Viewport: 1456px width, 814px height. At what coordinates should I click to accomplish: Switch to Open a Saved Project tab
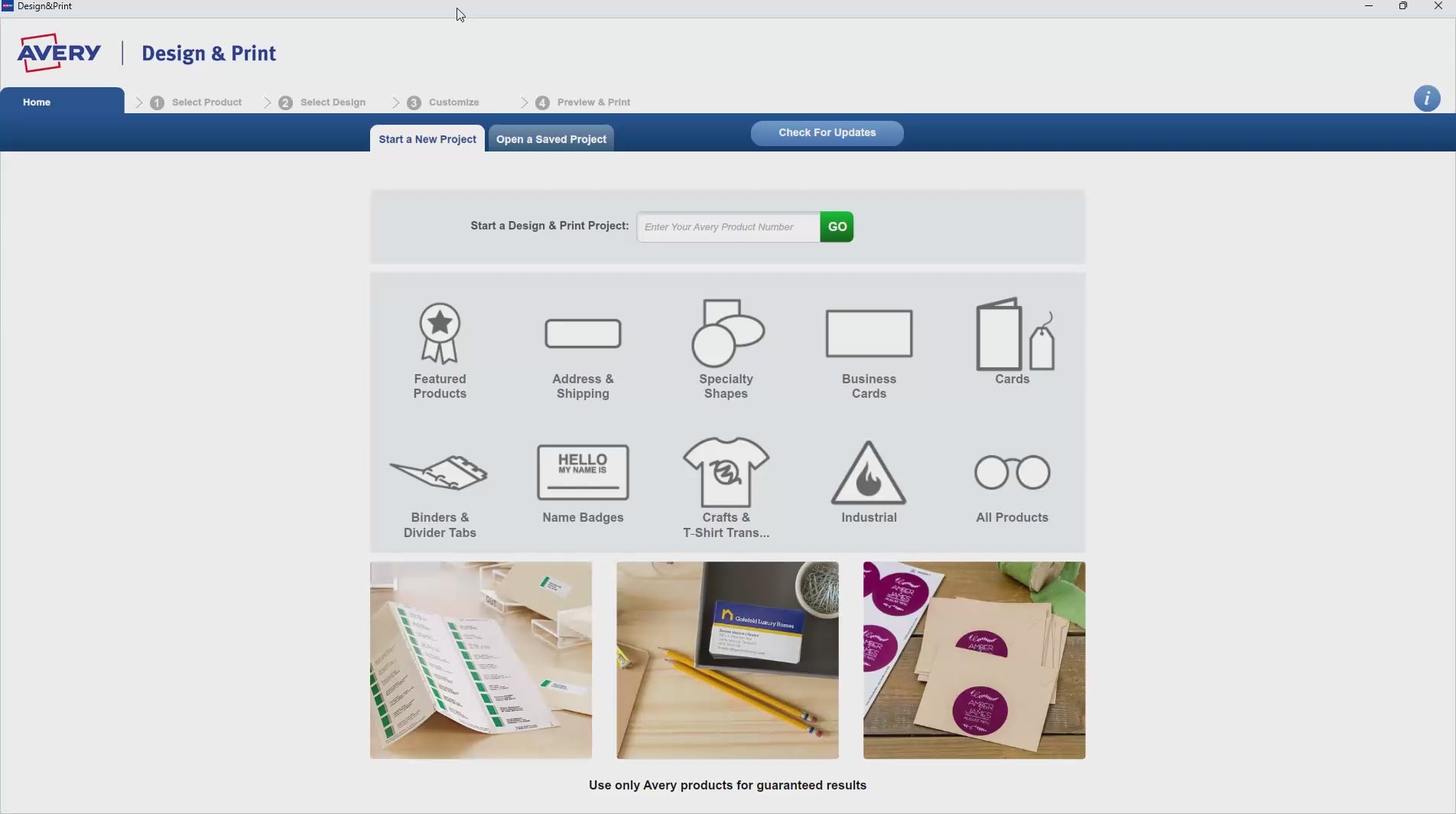pos(551,138)
